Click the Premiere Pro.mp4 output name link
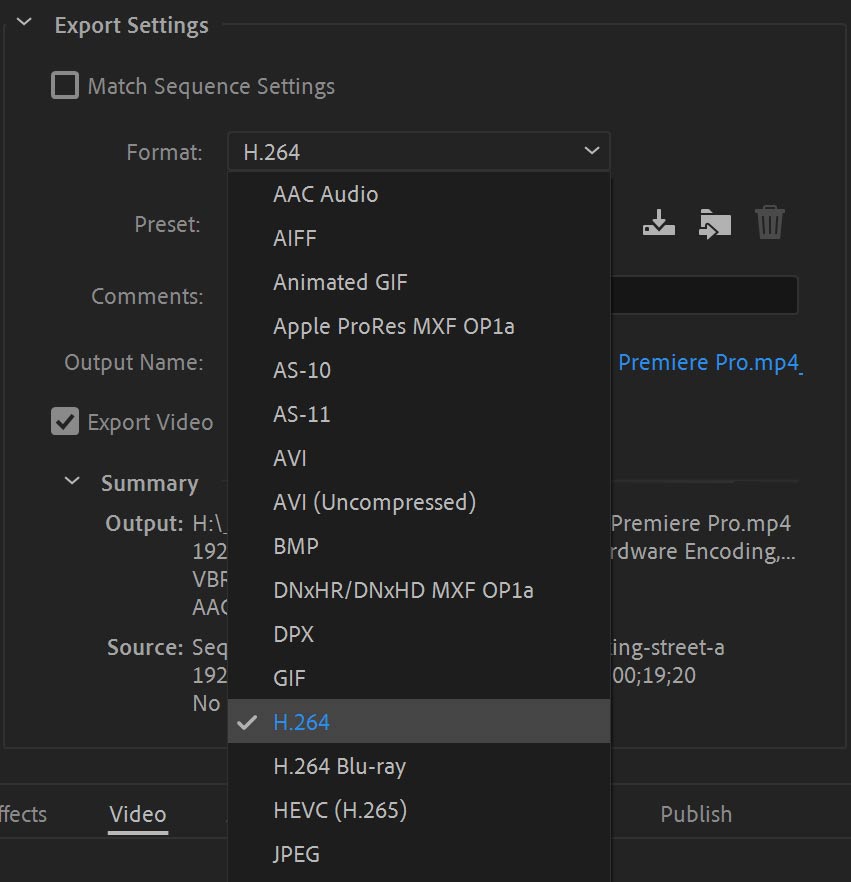This screenshot has width=851, height=882. (x=709, y=362)
